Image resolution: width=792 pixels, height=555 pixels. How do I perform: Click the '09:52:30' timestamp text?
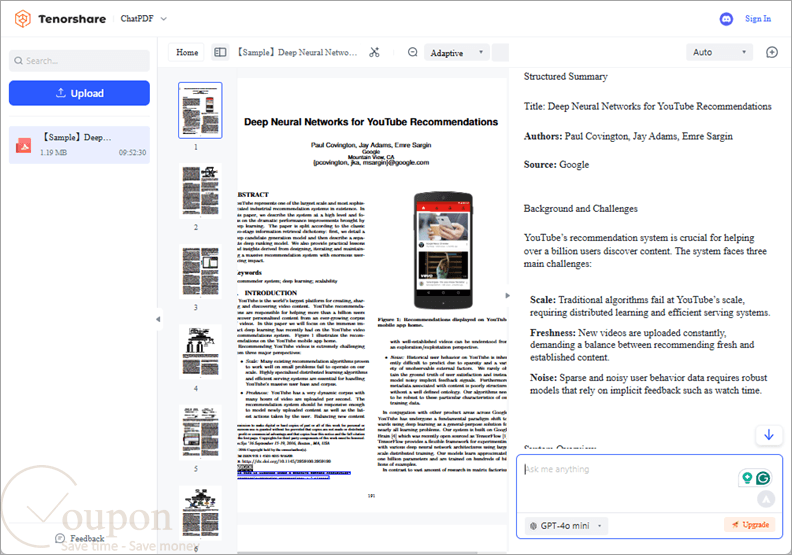point(132,153)
